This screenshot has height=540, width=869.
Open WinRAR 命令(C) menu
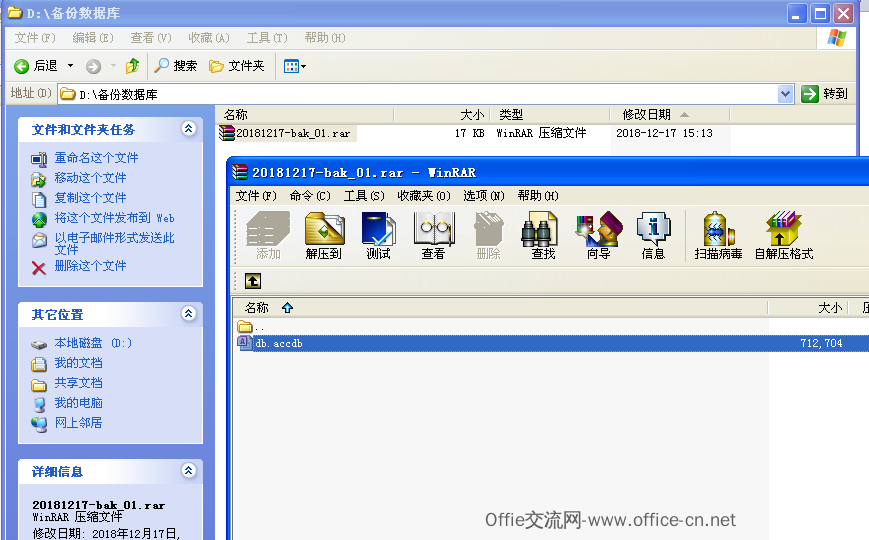(x=310, y=196)
